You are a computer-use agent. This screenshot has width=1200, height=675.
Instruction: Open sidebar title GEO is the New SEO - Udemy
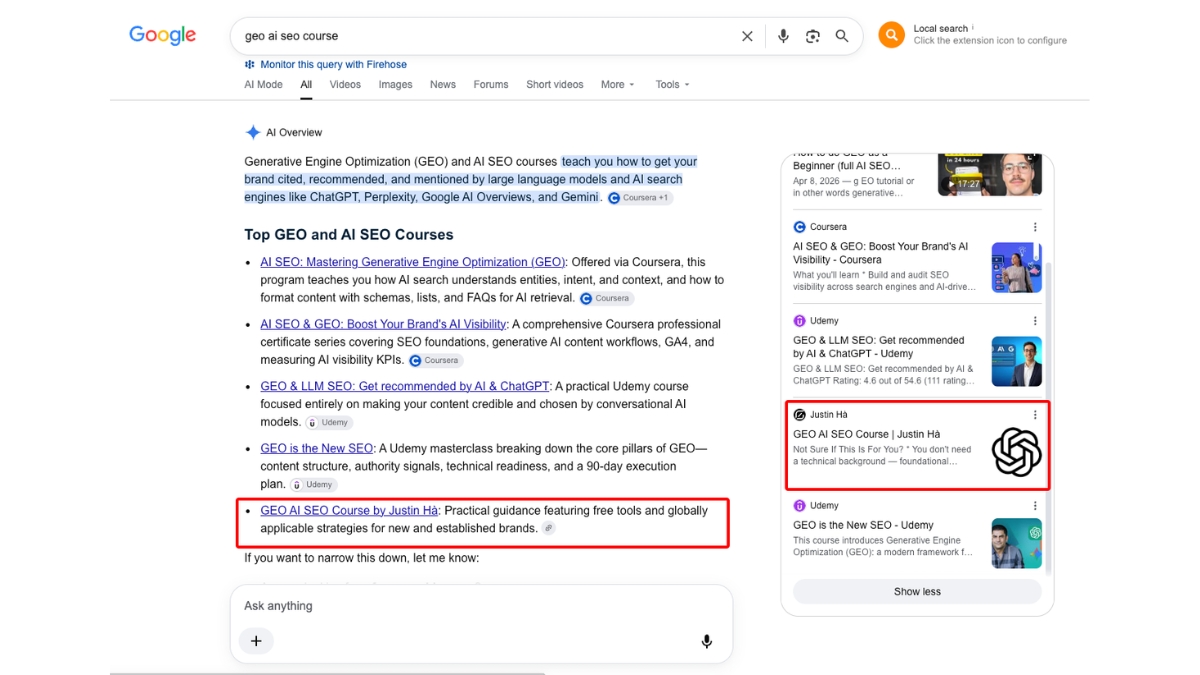[863, 525]
